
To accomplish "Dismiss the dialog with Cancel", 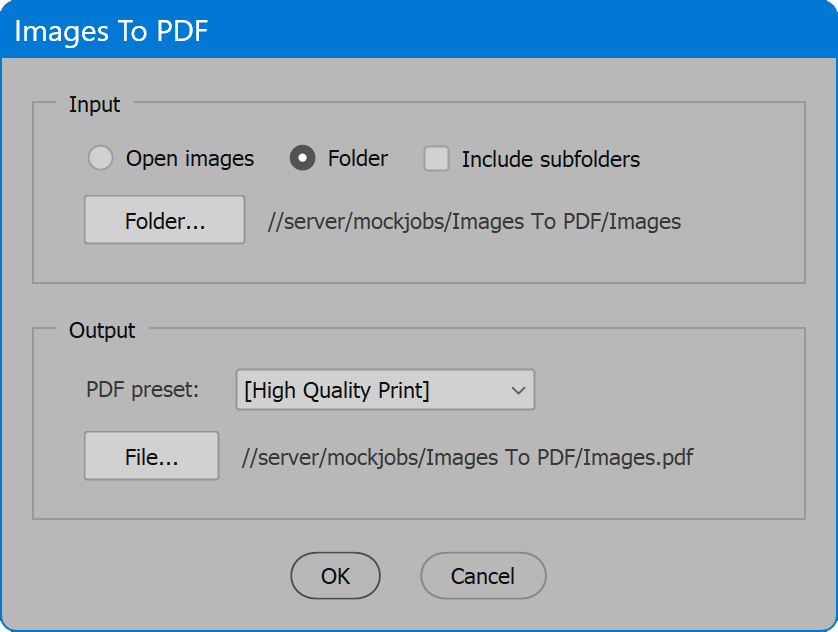I will pos(483,575).
